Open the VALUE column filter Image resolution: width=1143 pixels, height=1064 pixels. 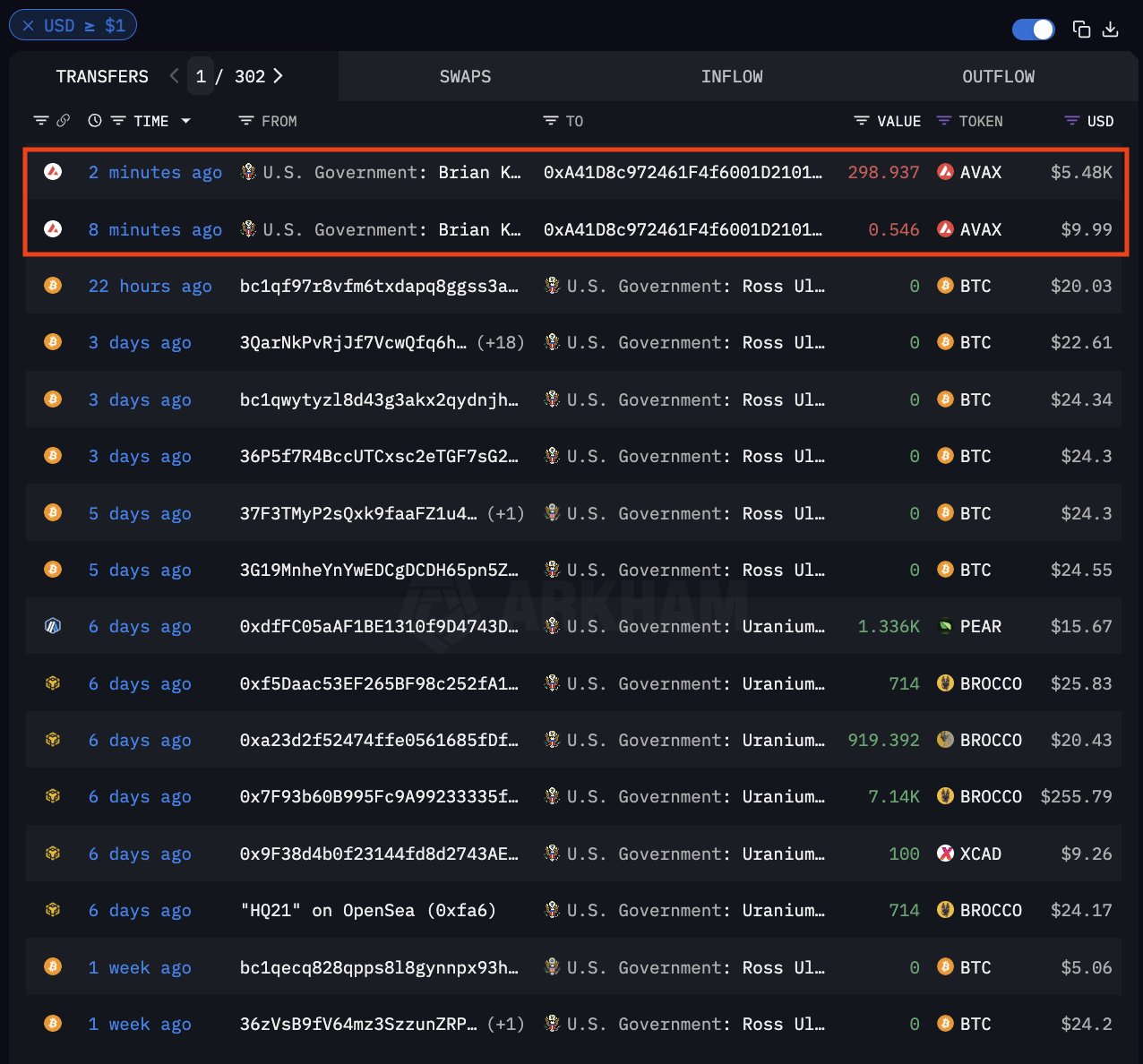(x=862, y=121)
